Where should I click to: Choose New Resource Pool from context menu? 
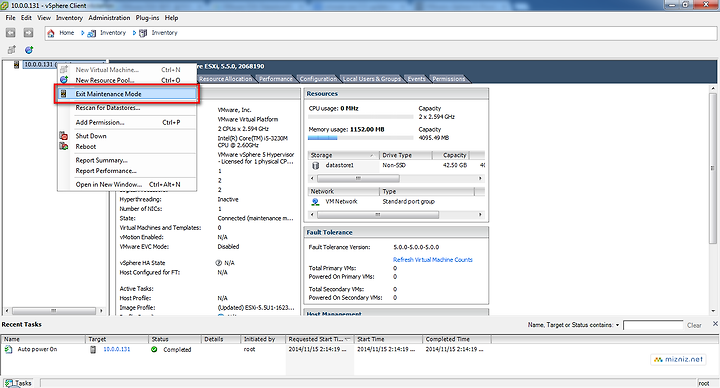point(127,80)
